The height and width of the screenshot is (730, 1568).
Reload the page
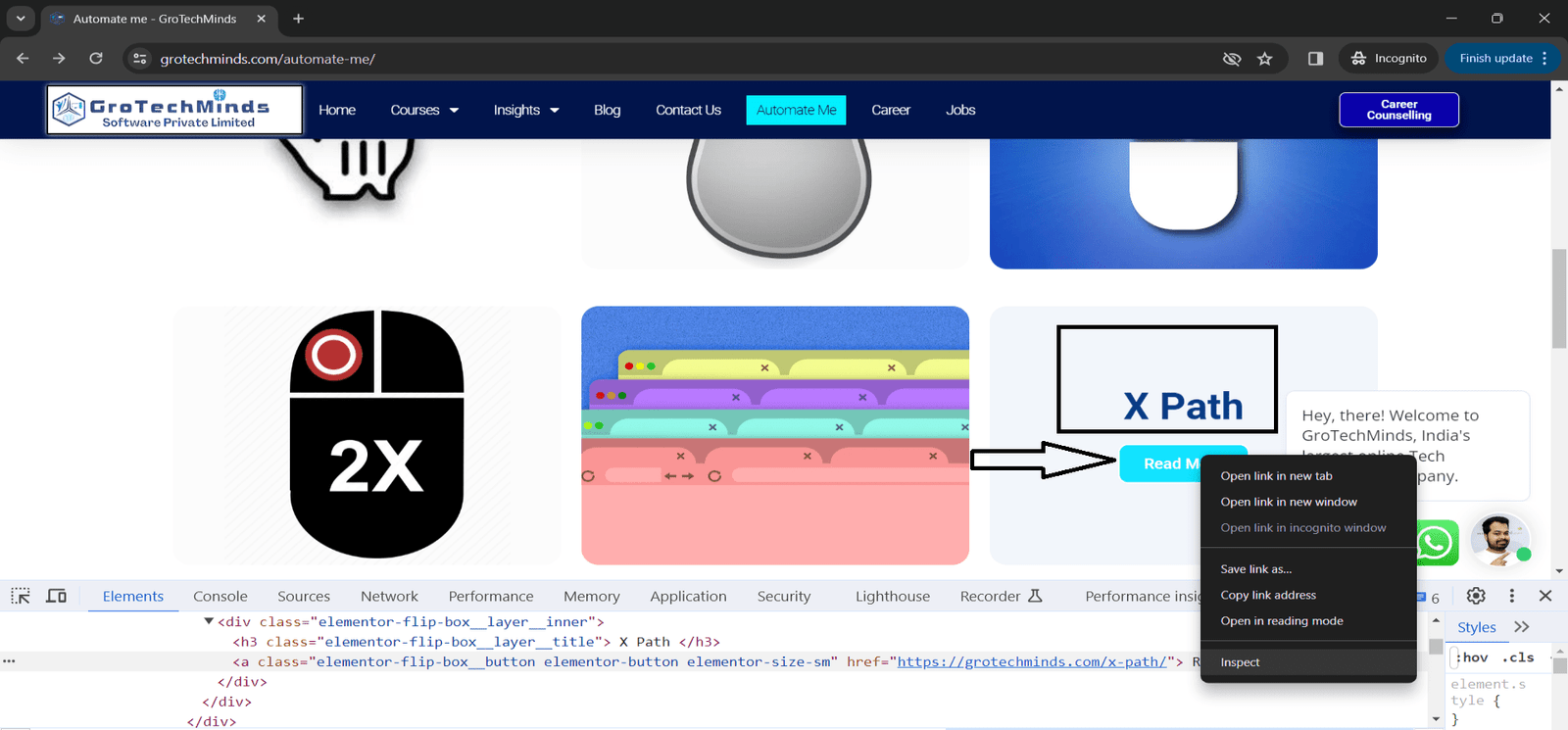pyautogui.click(x=96, y=59)
